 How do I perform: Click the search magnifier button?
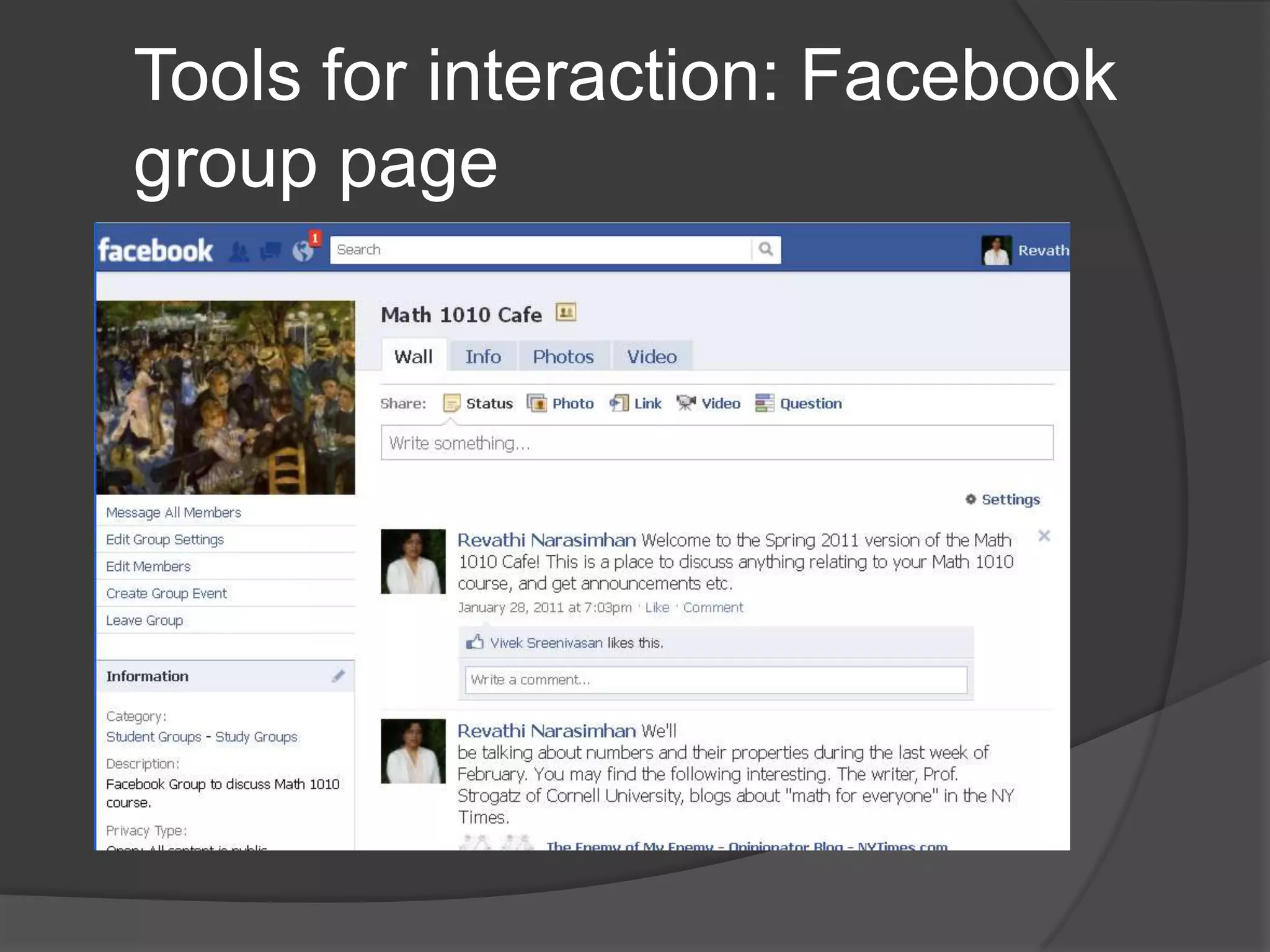[x=766, y=249]
